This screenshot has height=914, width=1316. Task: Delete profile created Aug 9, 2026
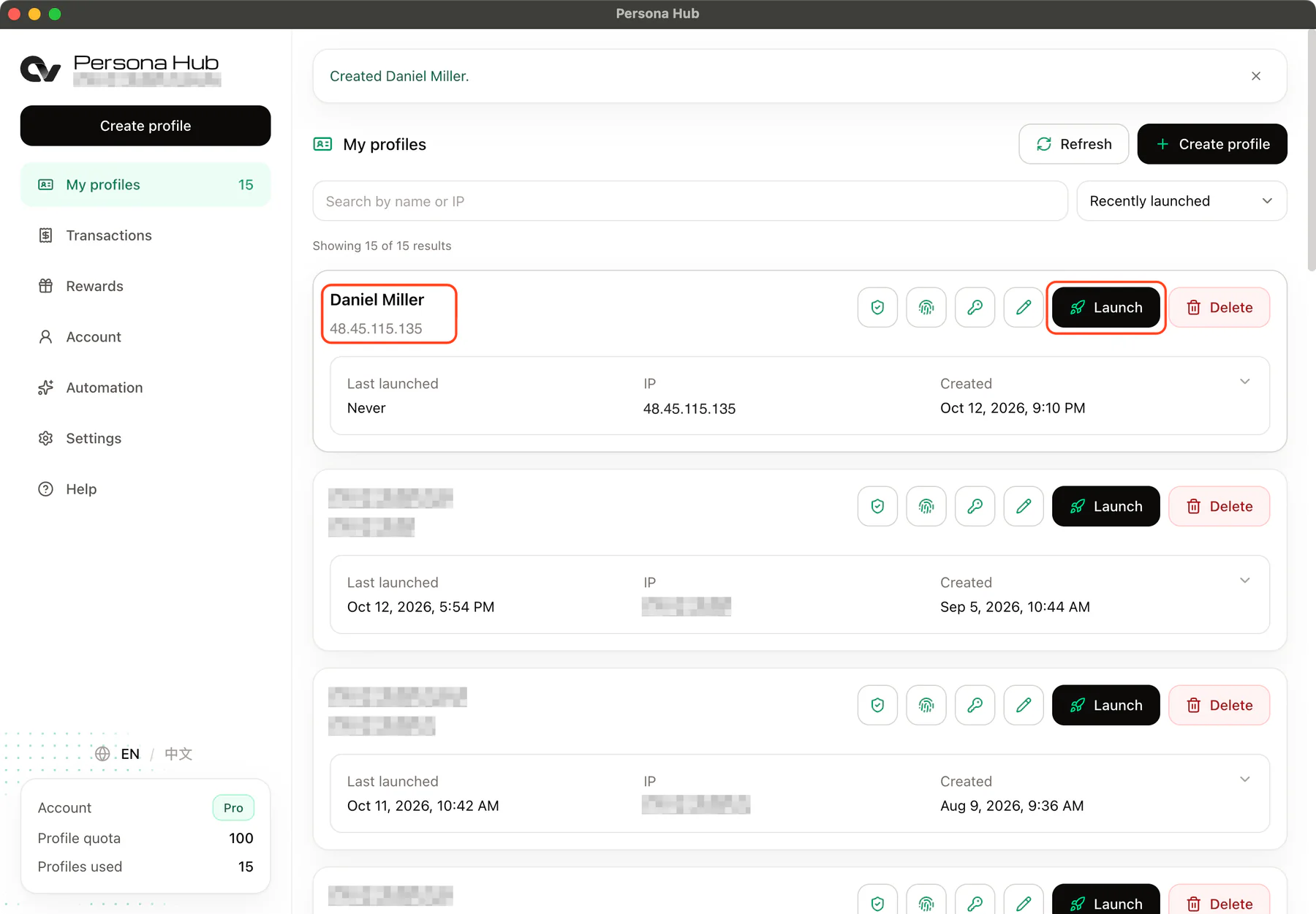click(x=1219, y=705)
